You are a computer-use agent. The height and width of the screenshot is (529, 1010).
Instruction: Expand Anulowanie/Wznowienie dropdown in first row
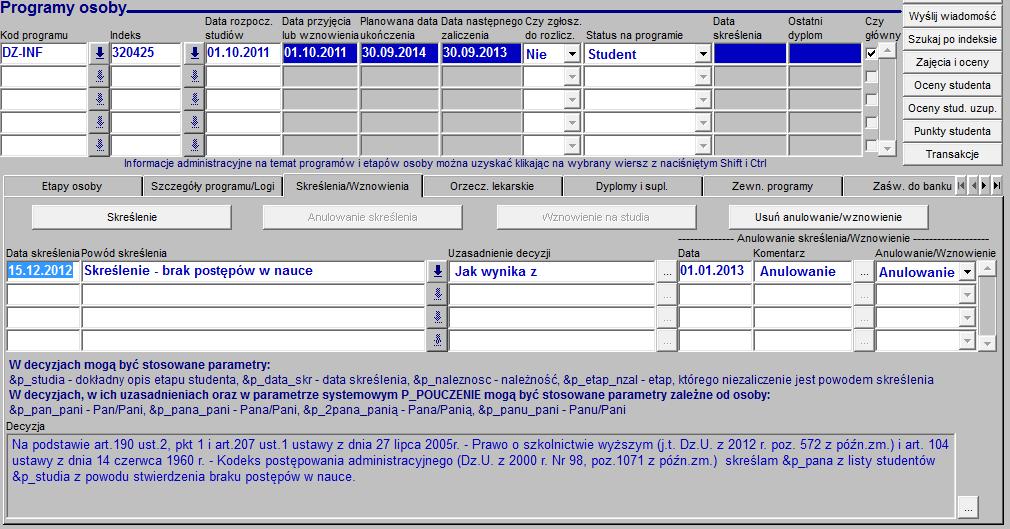pyautogui.click(x=967, y=272)
